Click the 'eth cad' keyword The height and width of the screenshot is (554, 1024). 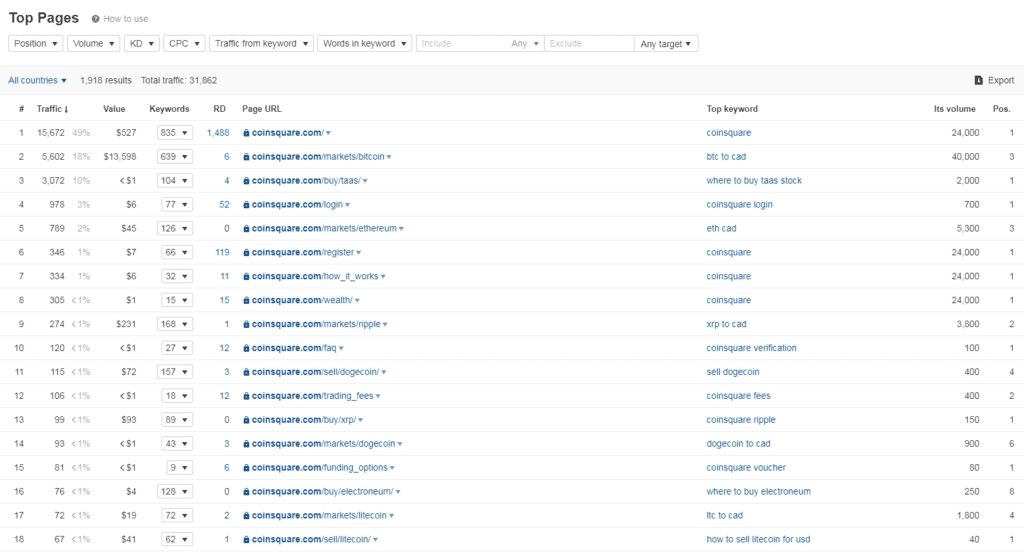[x=721, y=229]
